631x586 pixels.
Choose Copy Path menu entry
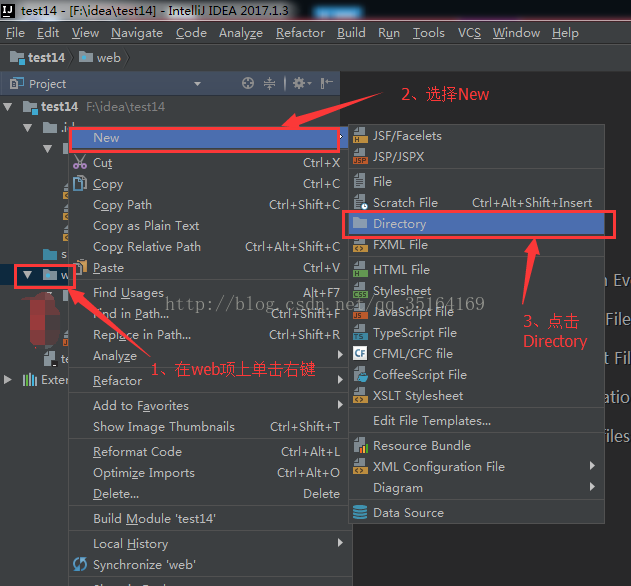tap(208, 205)
